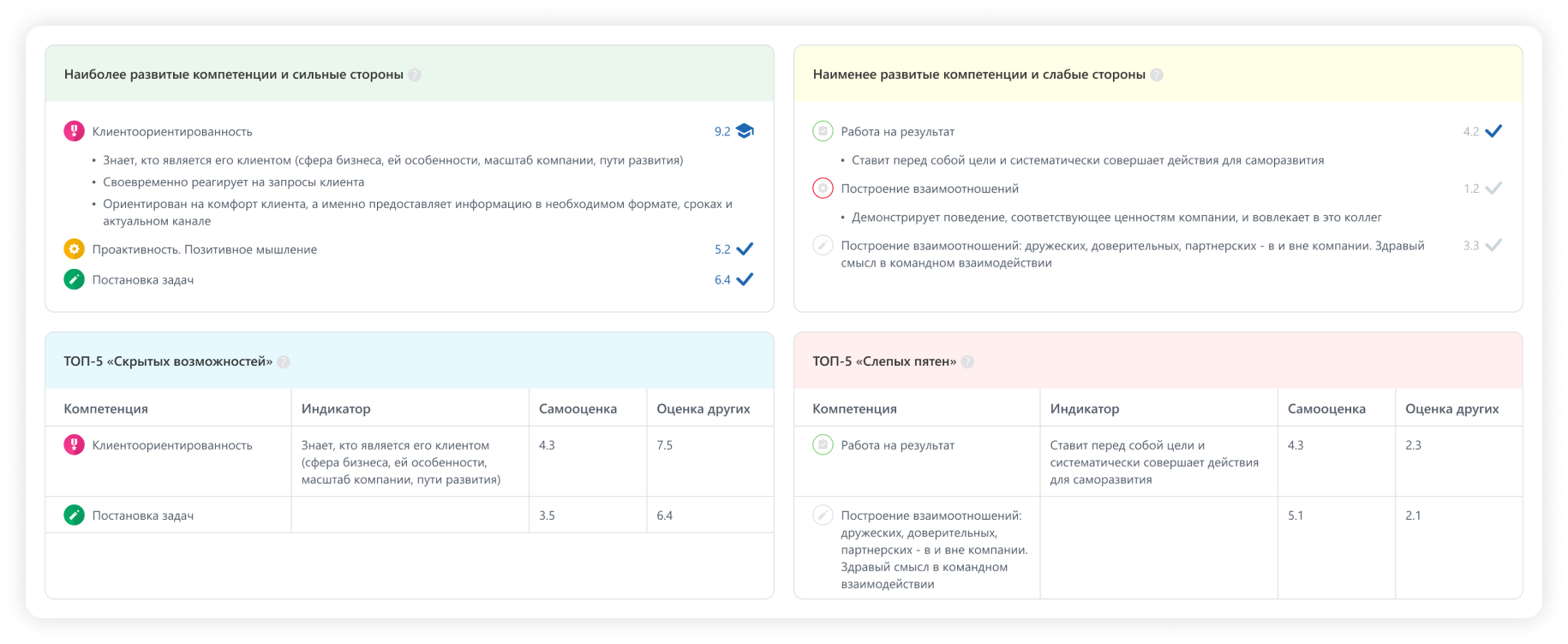Click help icon beside 'Наиболее развитые компетенции' heading
This screenshot has width=1568, height=644.
click(415, 75)
